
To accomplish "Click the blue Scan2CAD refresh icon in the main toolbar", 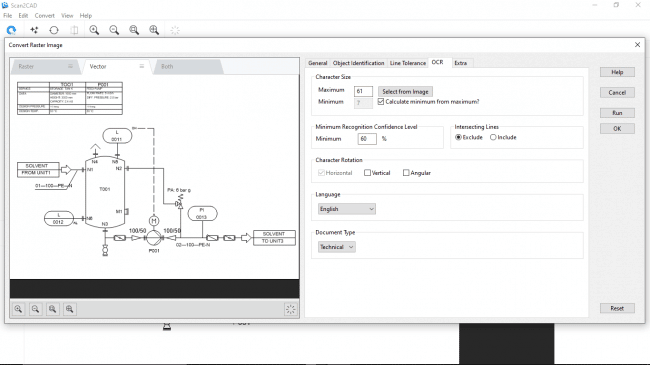I will click(x=11, y=30).
